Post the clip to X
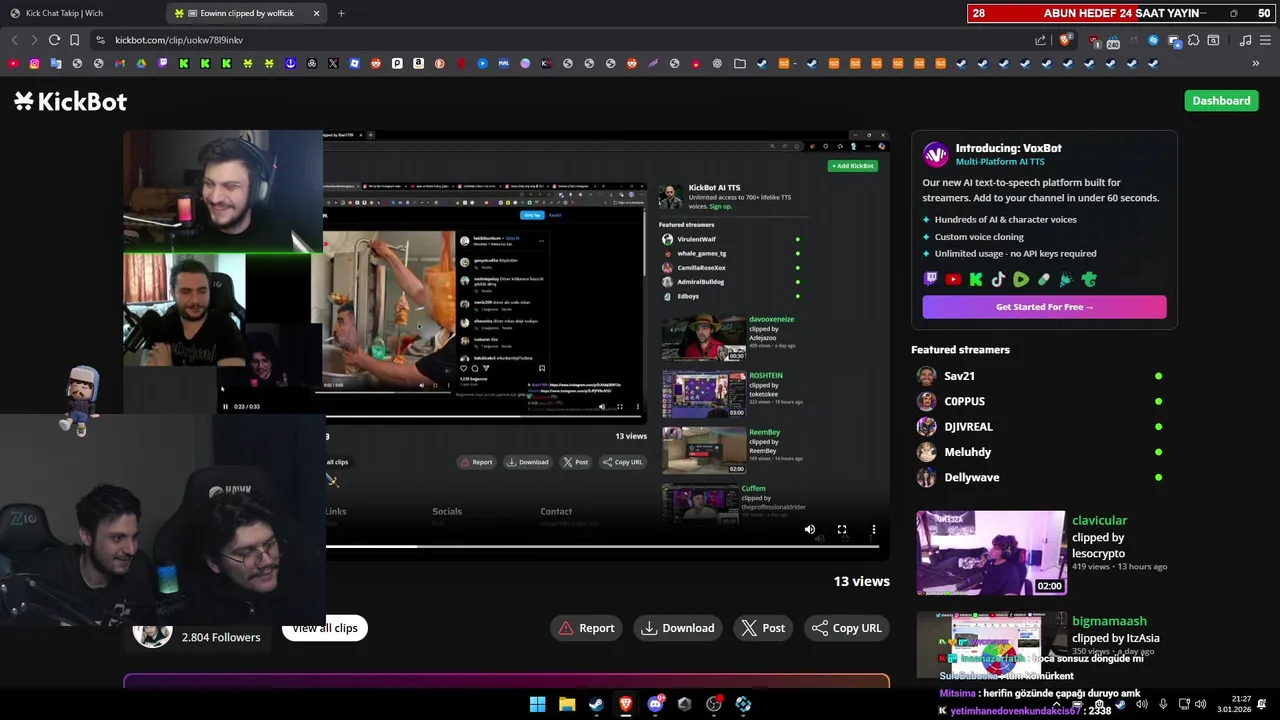 (763, 628)
